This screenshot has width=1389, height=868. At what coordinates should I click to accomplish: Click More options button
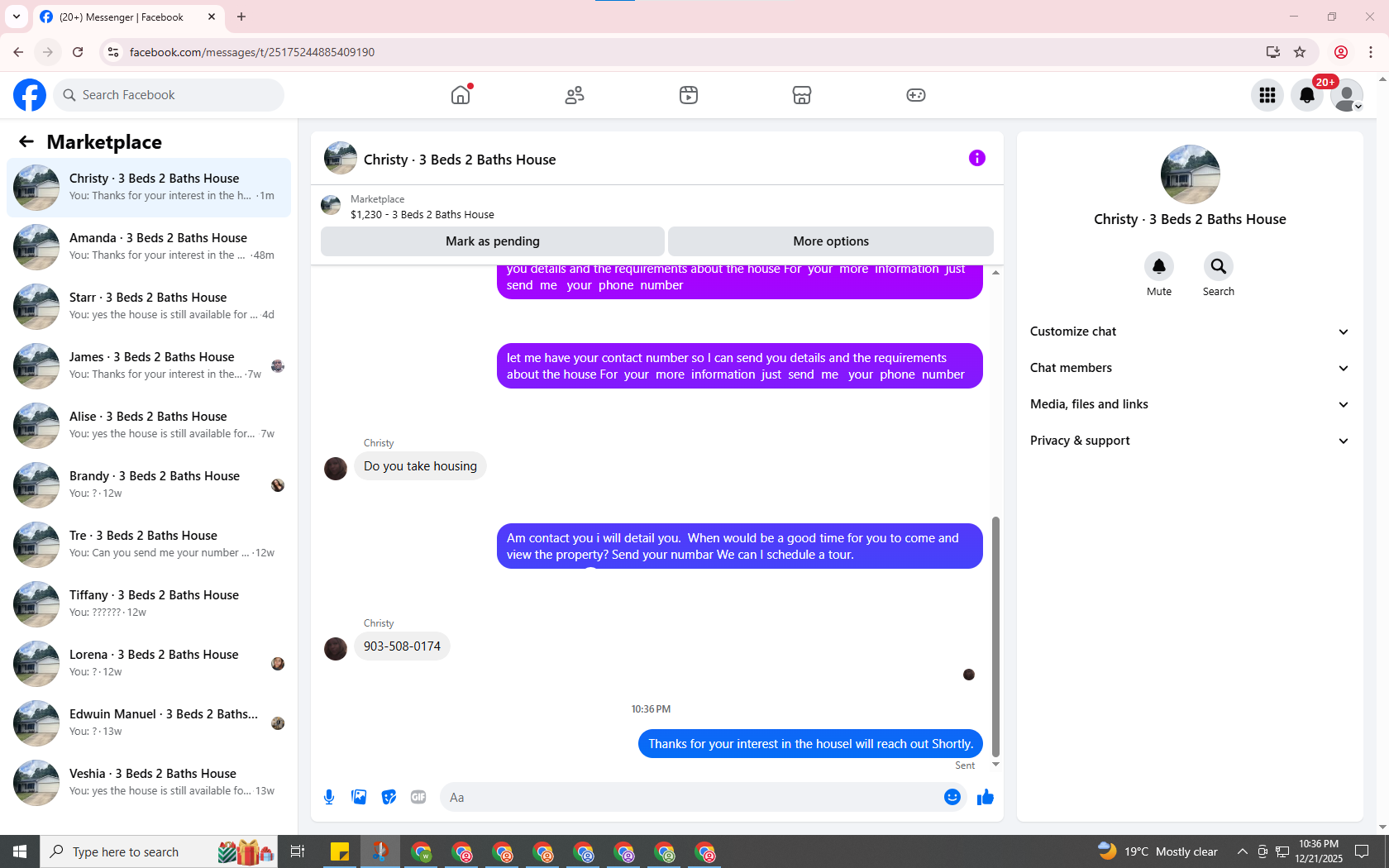pyautogui.click(x=831, y=241)
